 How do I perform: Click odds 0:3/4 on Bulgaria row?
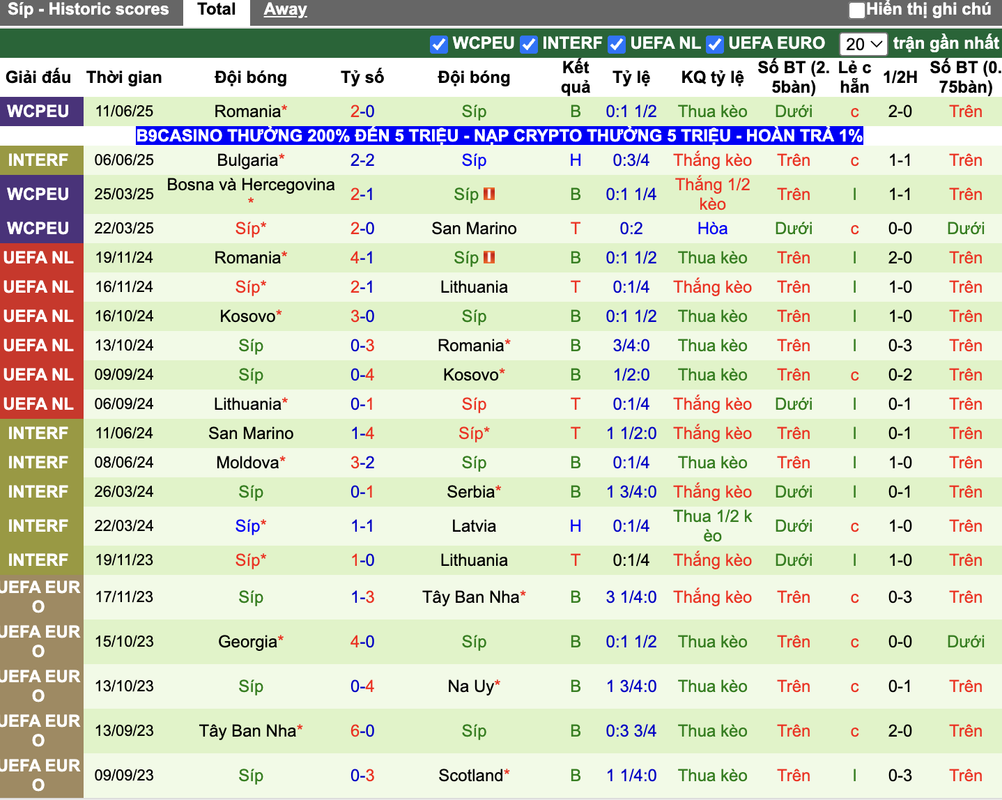[x=631, y=160]
